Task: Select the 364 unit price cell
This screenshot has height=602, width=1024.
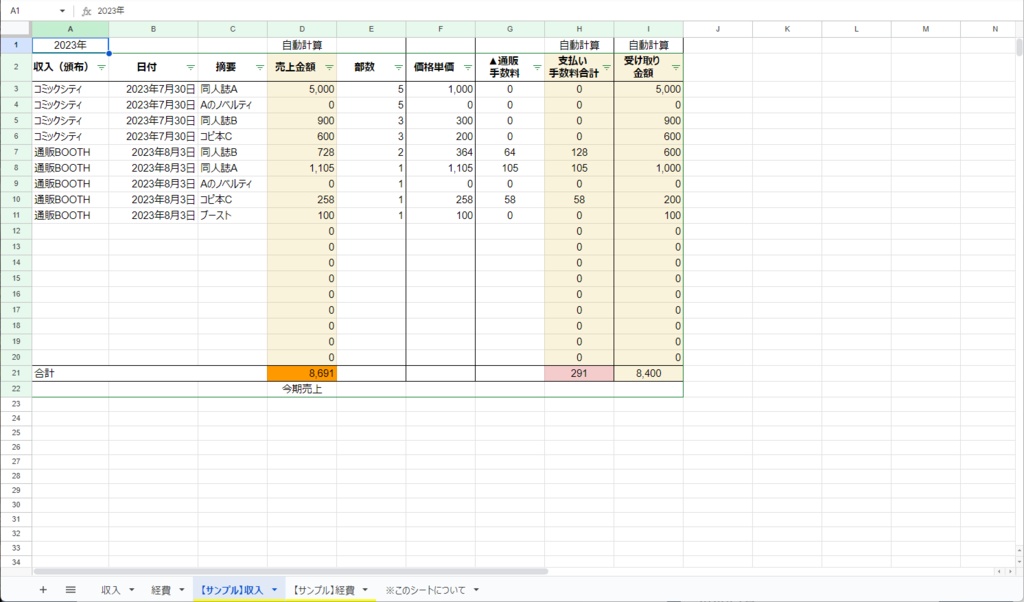Action: pyautogui.click(x=441, y=152)
